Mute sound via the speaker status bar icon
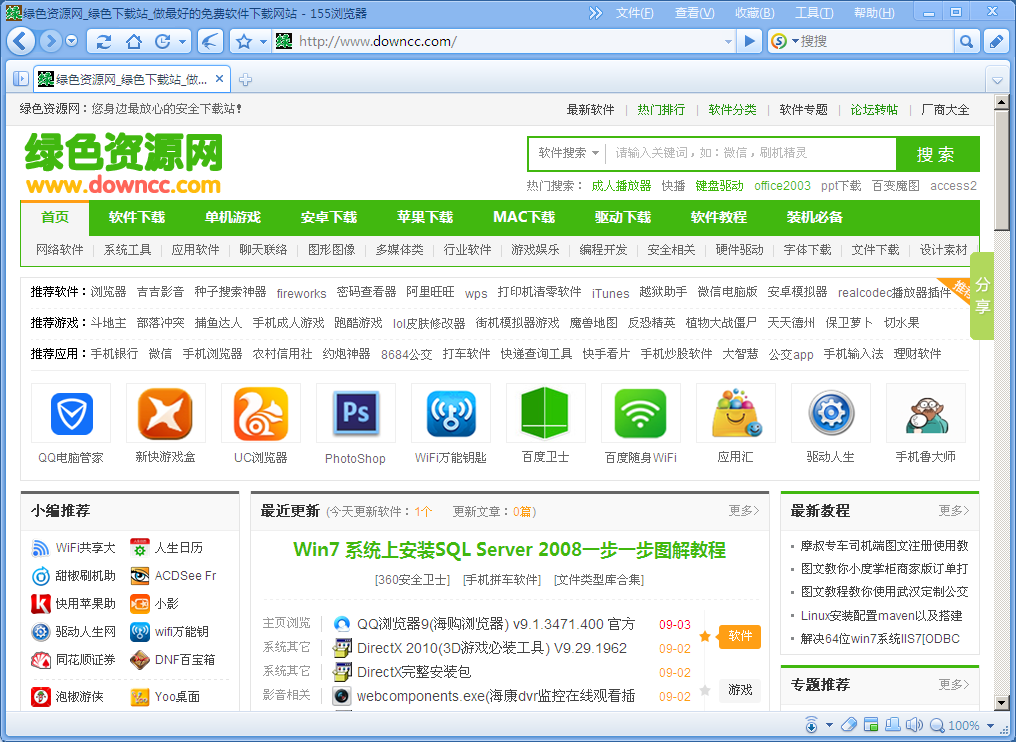Image resolution: width=1016 pixels, height=742 pixels. 914,724
